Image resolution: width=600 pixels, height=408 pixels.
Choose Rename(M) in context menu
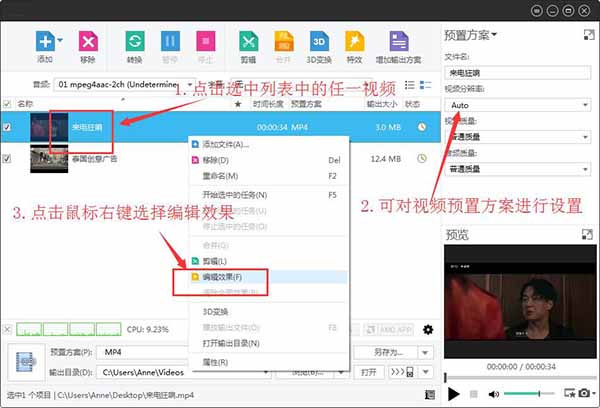pos(269,176)
